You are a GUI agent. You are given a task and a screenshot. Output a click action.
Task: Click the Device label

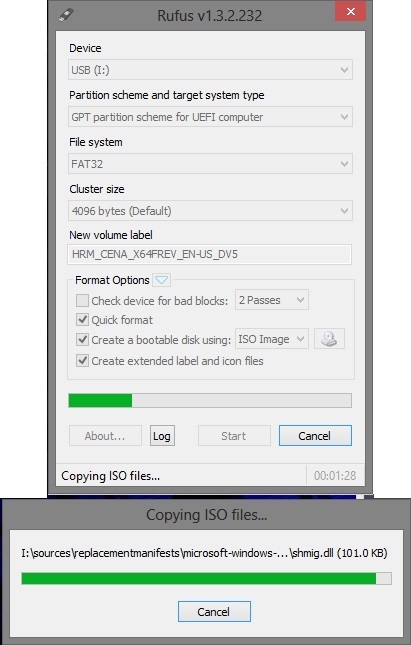85,48
